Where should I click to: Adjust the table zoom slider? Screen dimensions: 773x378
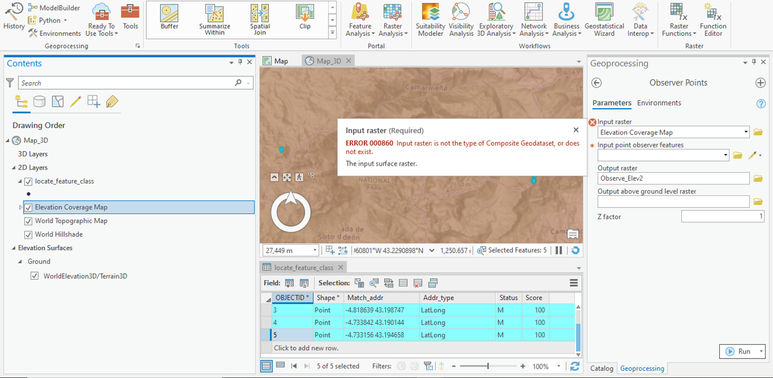click(x=488, y=366)
